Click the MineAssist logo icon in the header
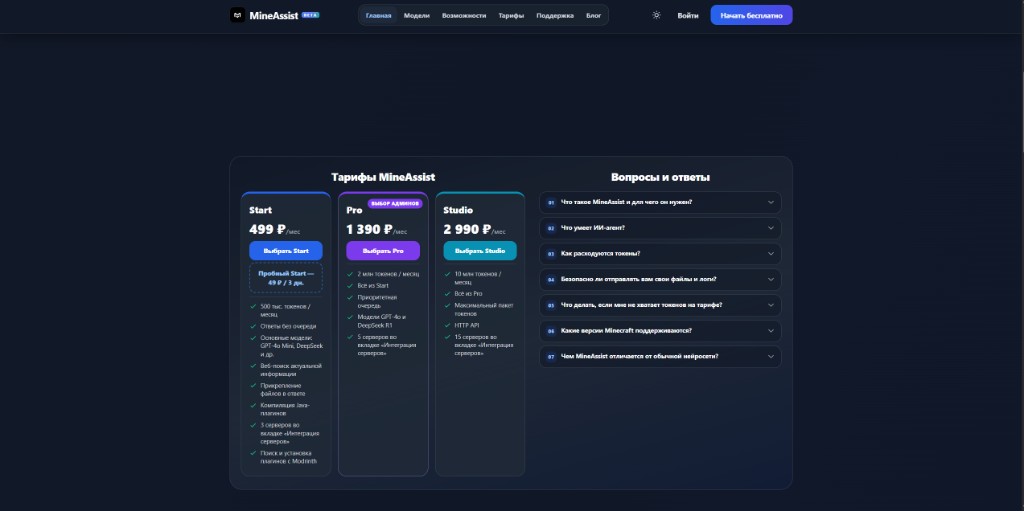The image size is (1024, 511). pyautogui.click(x=238, y=15)
